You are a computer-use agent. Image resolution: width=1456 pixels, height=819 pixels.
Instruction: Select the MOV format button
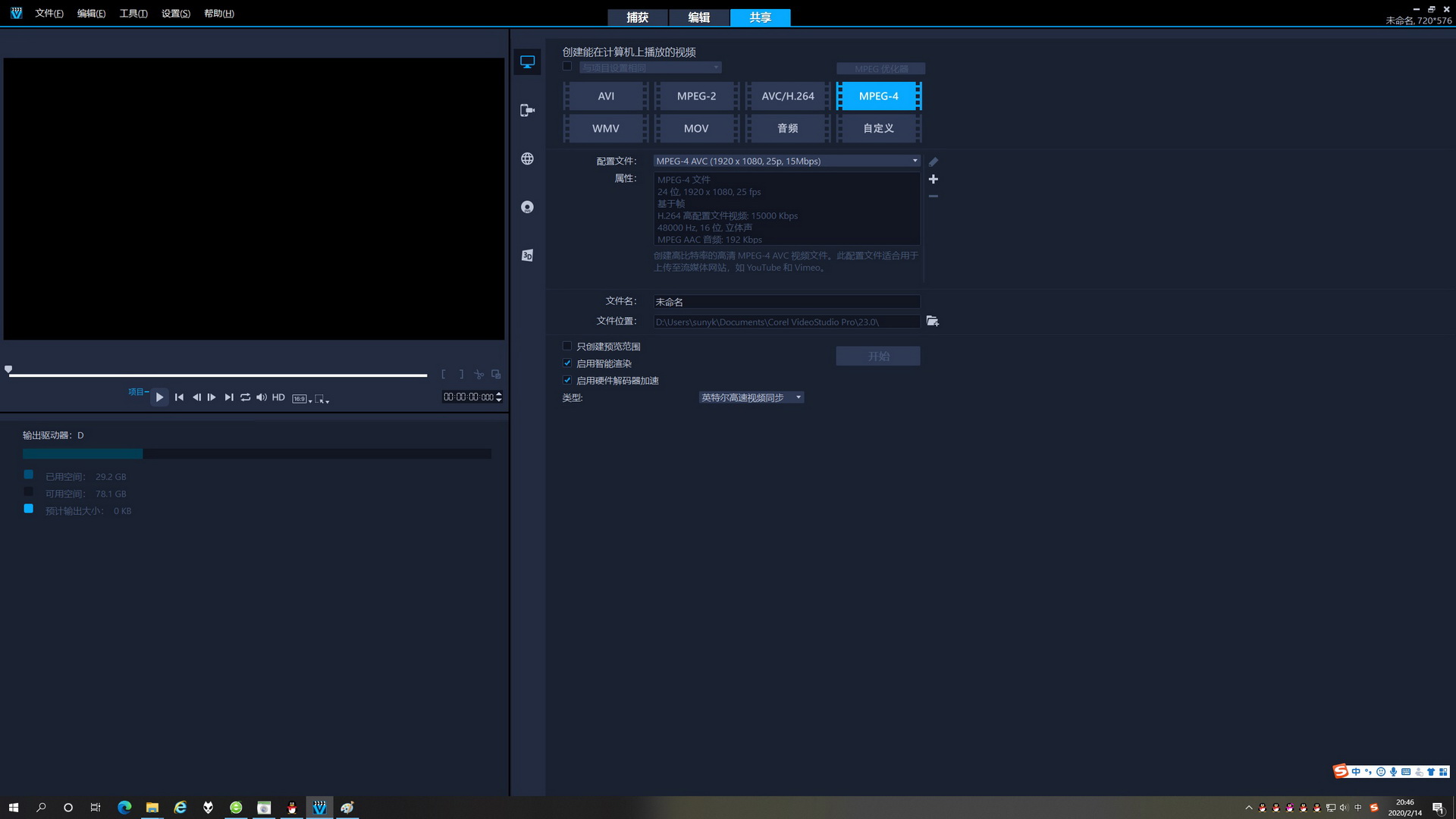point(696,128)
